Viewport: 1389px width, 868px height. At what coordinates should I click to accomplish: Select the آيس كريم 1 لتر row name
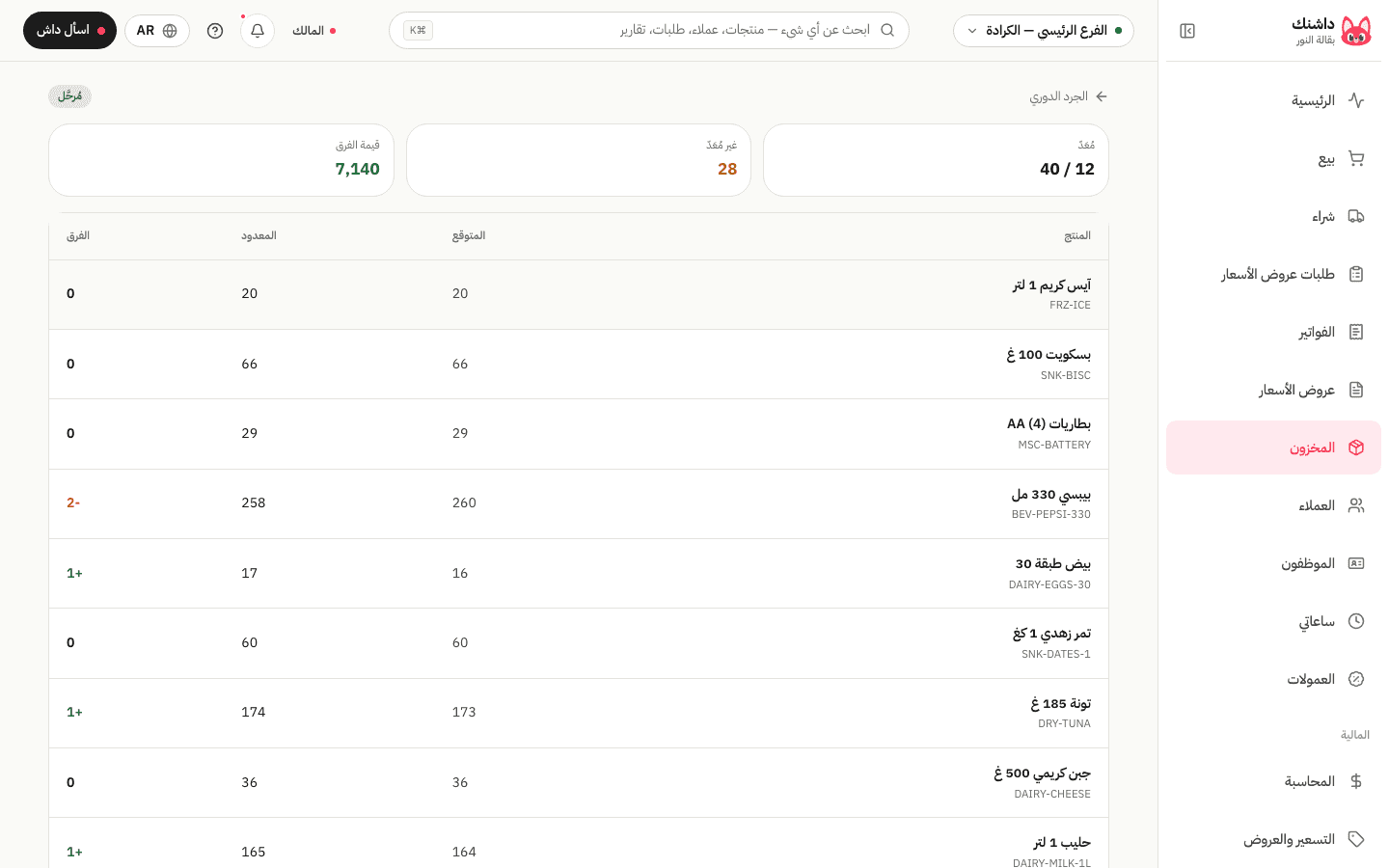1051,285
